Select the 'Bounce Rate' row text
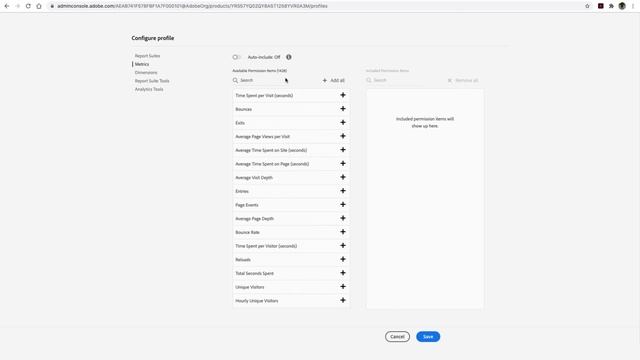 point(247,232)
